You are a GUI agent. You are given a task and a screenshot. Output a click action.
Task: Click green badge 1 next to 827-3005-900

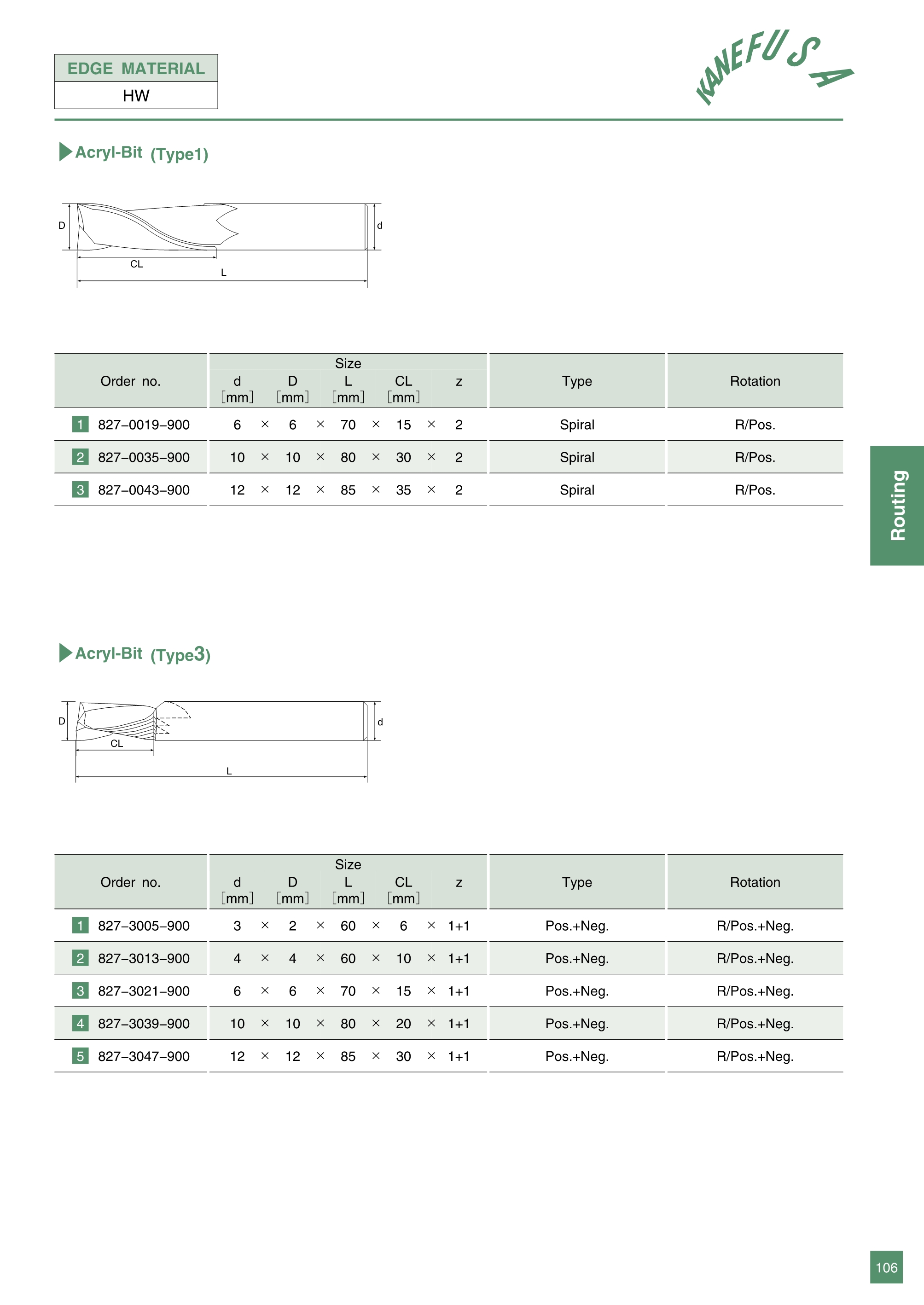pos(80,926)
